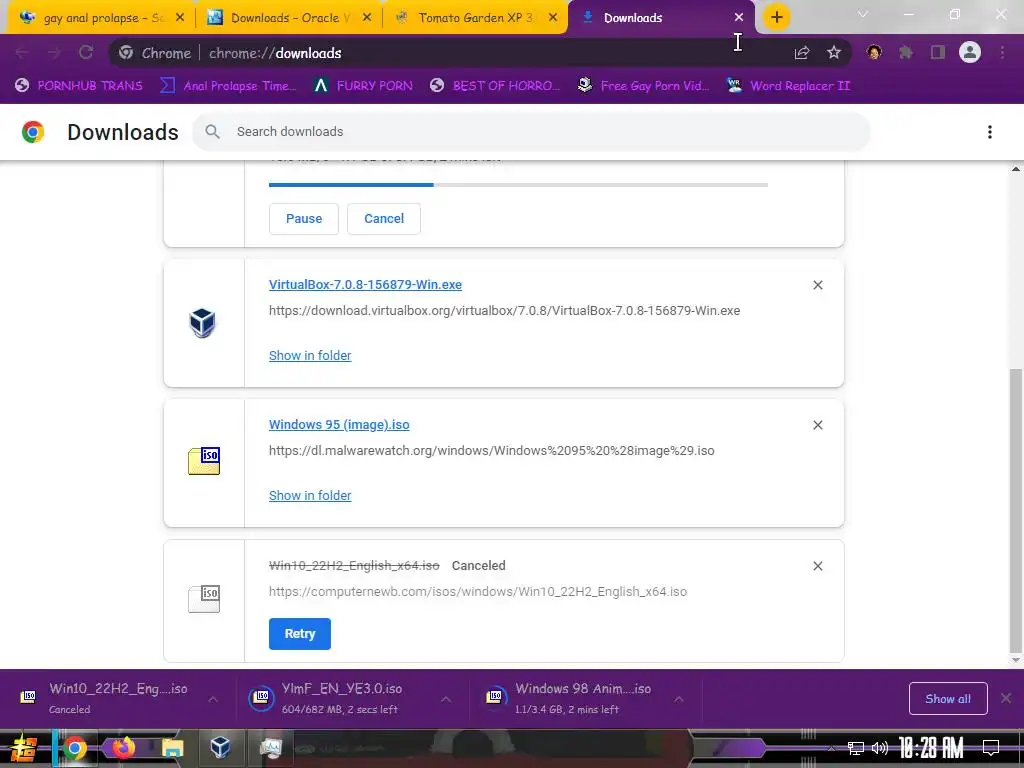Open the notification center icon
Image resolution: width=1024 pixels, height=768 pixels.
coord(991,748)
